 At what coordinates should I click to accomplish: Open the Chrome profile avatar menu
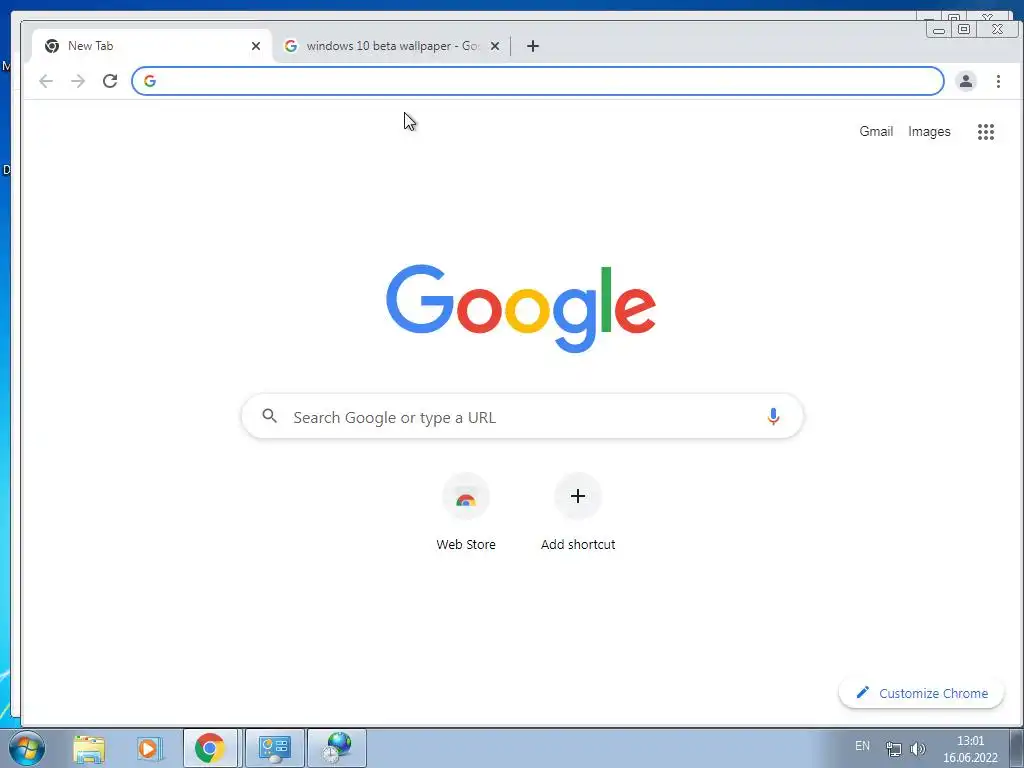pyautogui.click(x=965, y=81)
